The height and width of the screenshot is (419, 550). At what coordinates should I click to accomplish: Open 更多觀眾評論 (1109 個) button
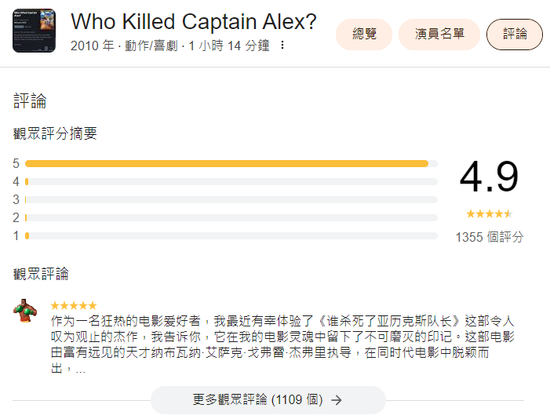tap(268, 400)
